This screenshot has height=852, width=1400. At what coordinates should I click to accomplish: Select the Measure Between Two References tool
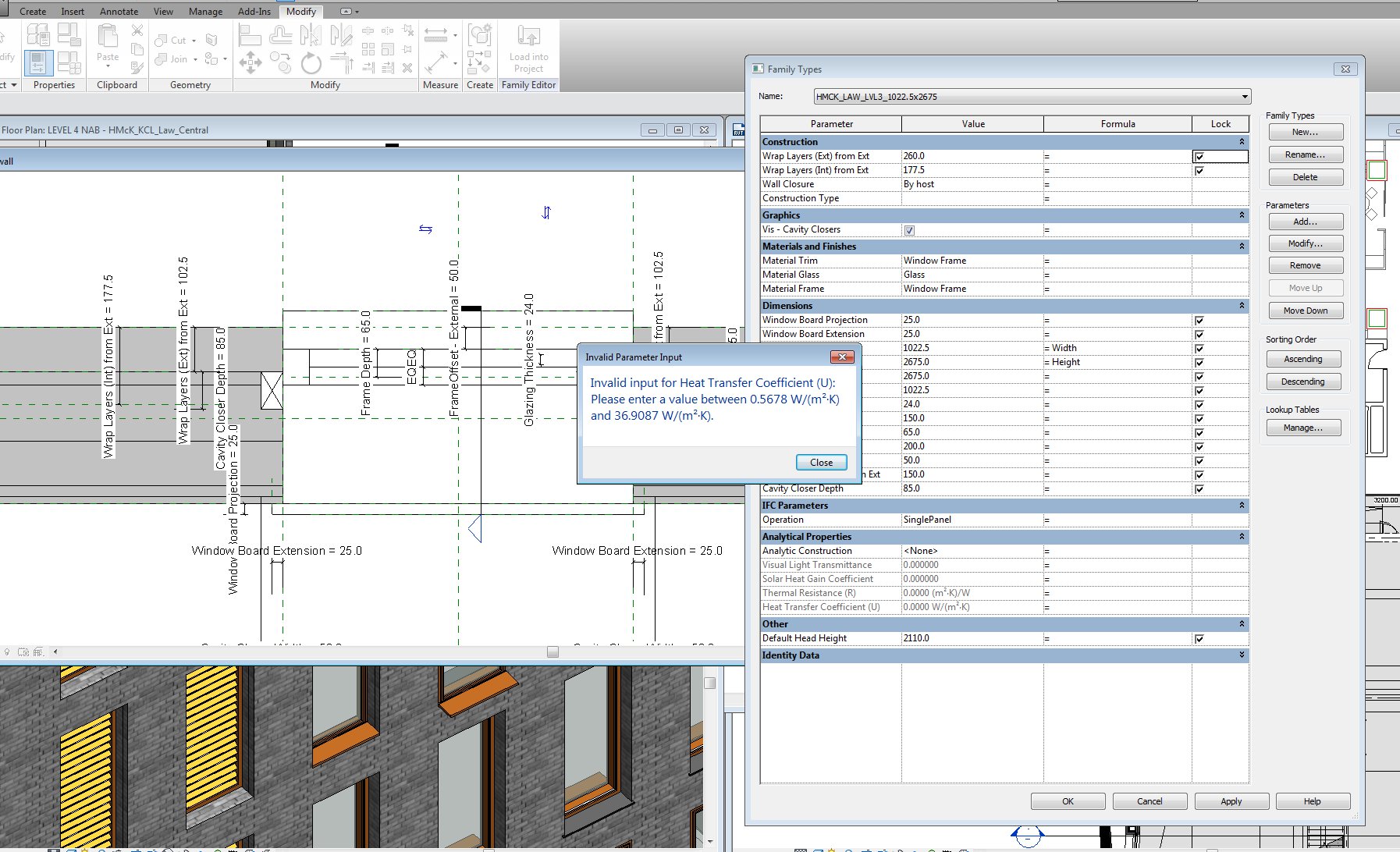tap(435, 35)
